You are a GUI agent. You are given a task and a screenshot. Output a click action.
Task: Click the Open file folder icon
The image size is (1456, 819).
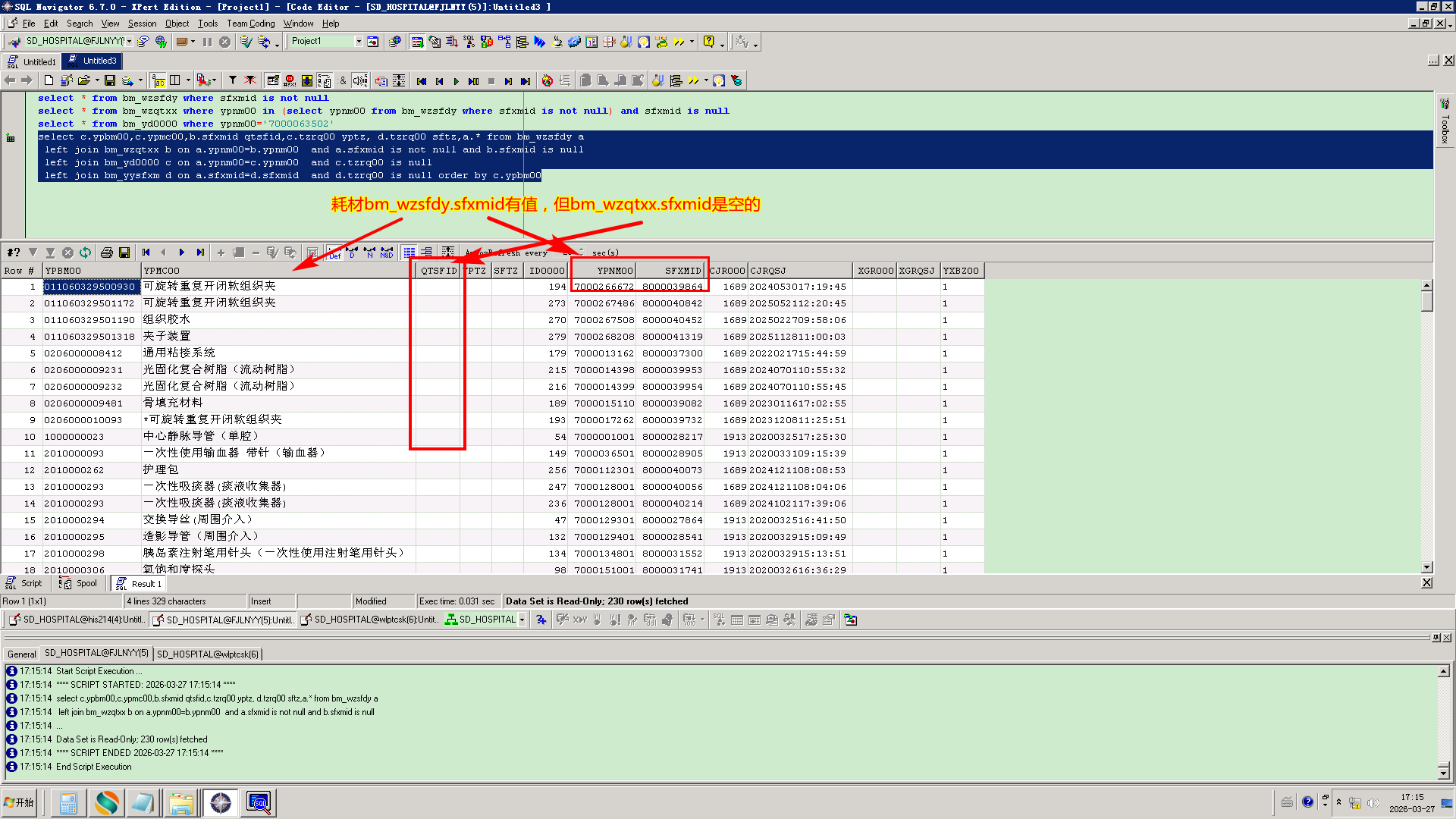(x=83, y=80)
